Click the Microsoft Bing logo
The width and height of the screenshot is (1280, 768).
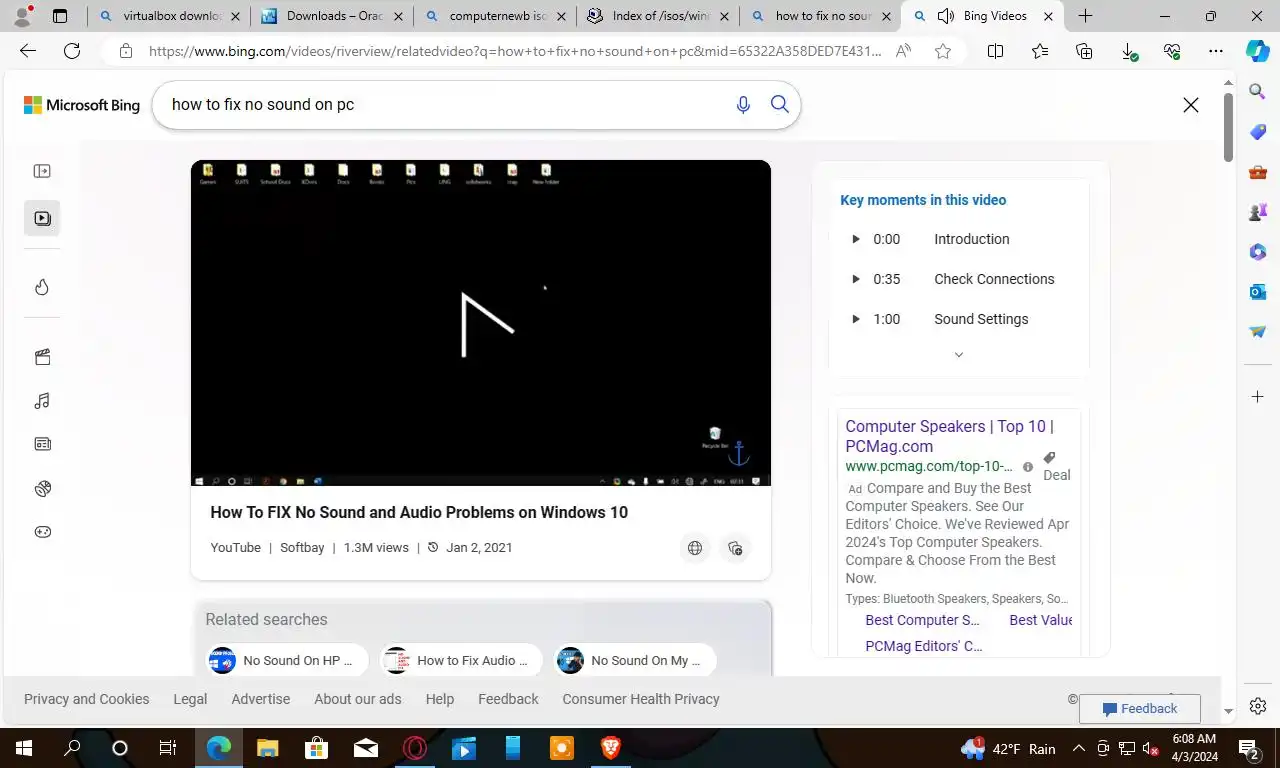click(82, 105)
